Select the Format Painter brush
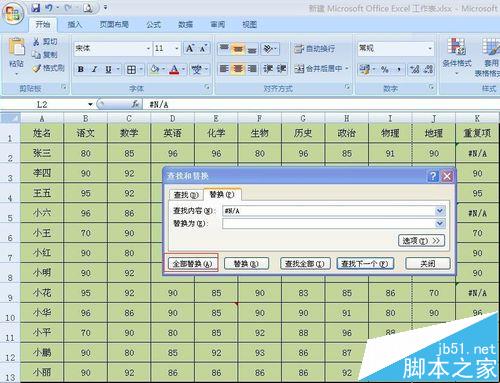 (36, 69)
